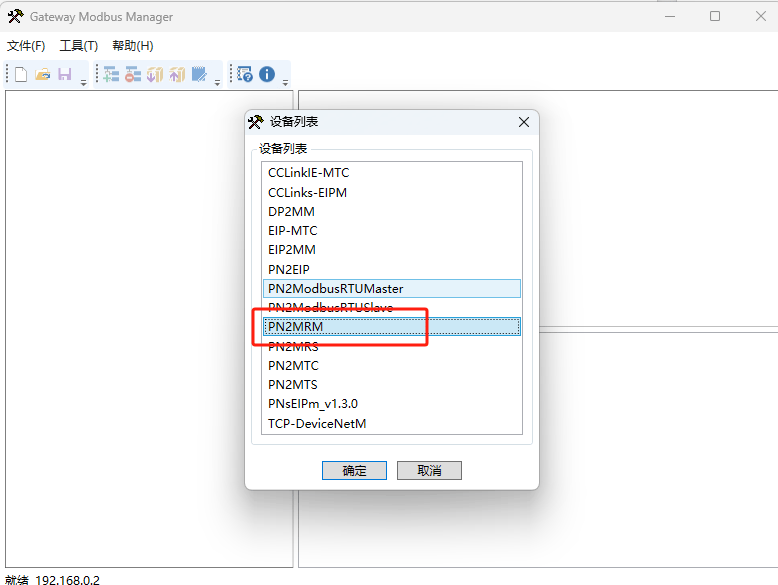Close the 设备列表 dialog
The height and width of the screenshot is (585, 778).
tap(524, 122)
